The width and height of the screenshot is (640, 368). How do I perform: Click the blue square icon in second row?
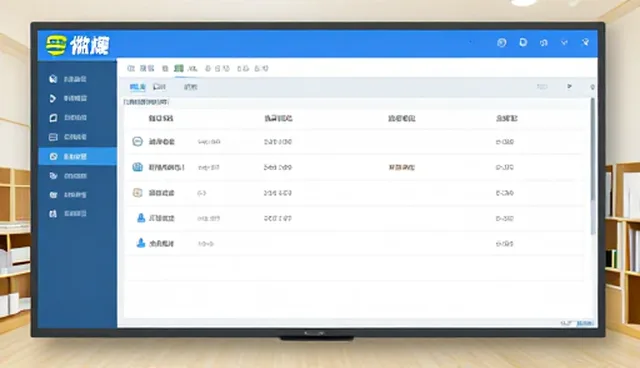coord(138,167)
